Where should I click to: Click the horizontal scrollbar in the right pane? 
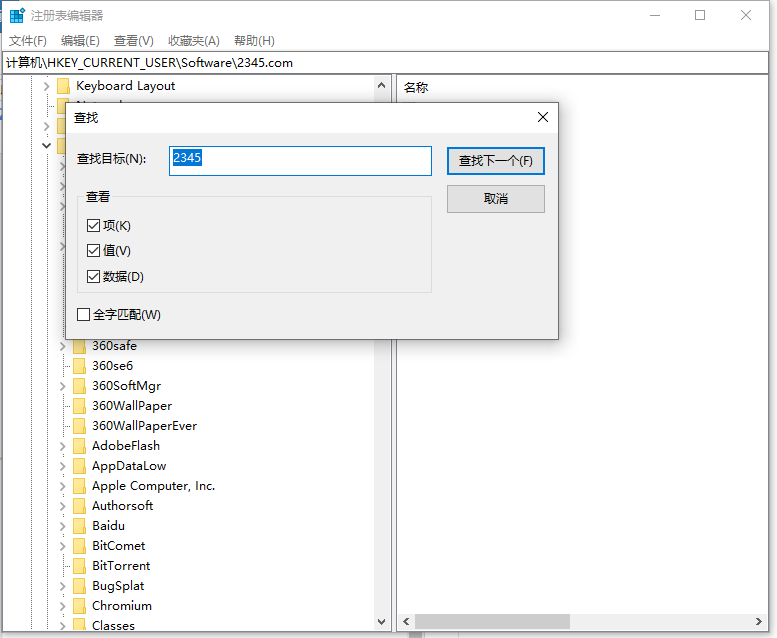point(492,622)
